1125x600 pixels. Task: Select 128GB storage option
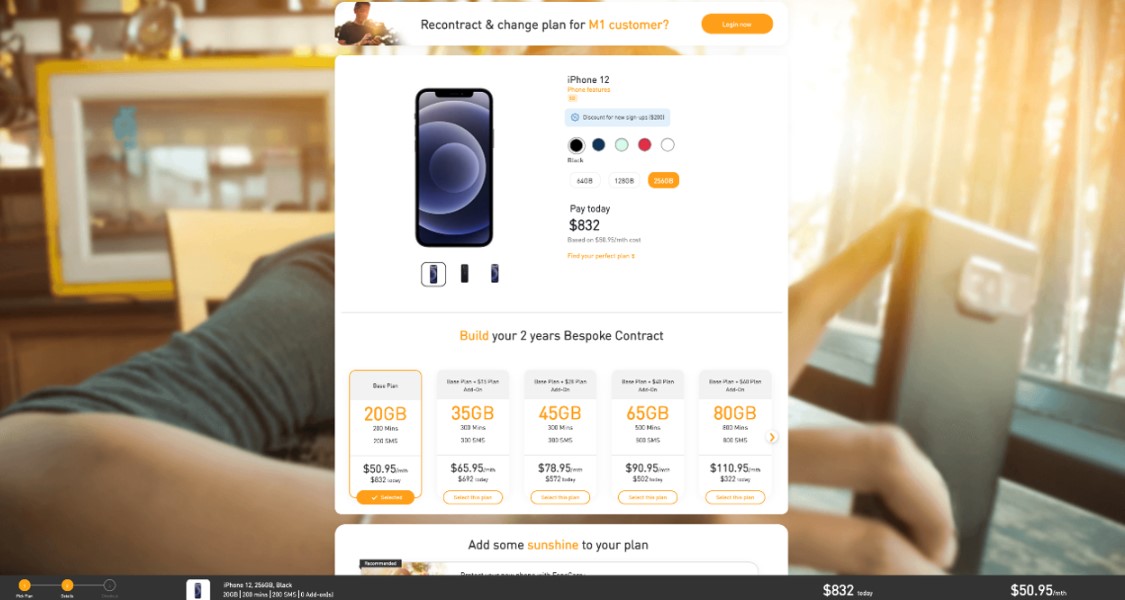(x=624, y=181)
